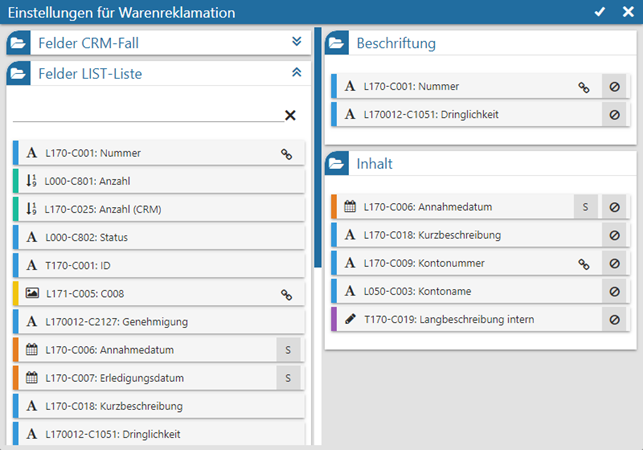The image size is (643, 450).
Task: Click link icon on L171-C005: C008
Action: 286,294
